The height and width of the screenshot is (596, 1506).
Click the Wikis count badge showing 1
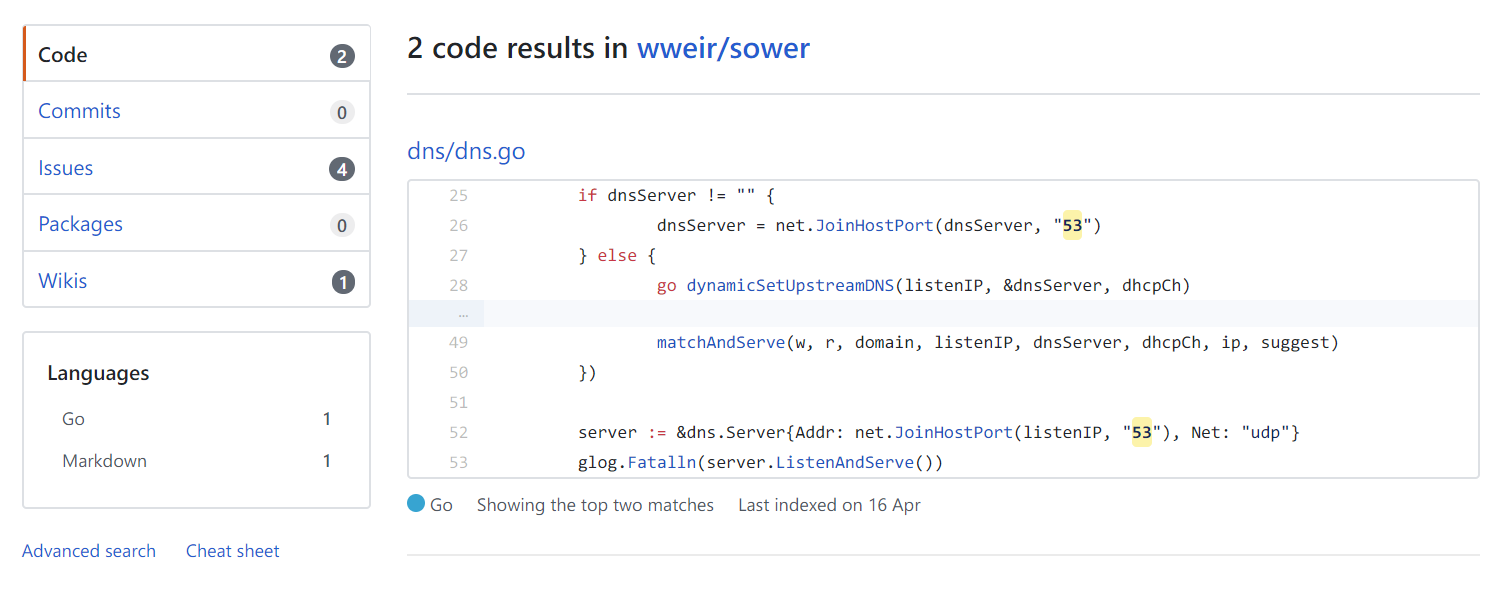coord(342,282)
